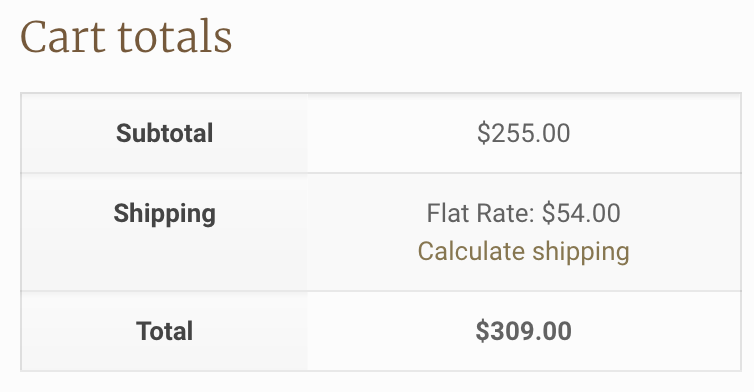754x392 pixels.
Task: Select the Subtotal row label
Action: tap(164, 133)
